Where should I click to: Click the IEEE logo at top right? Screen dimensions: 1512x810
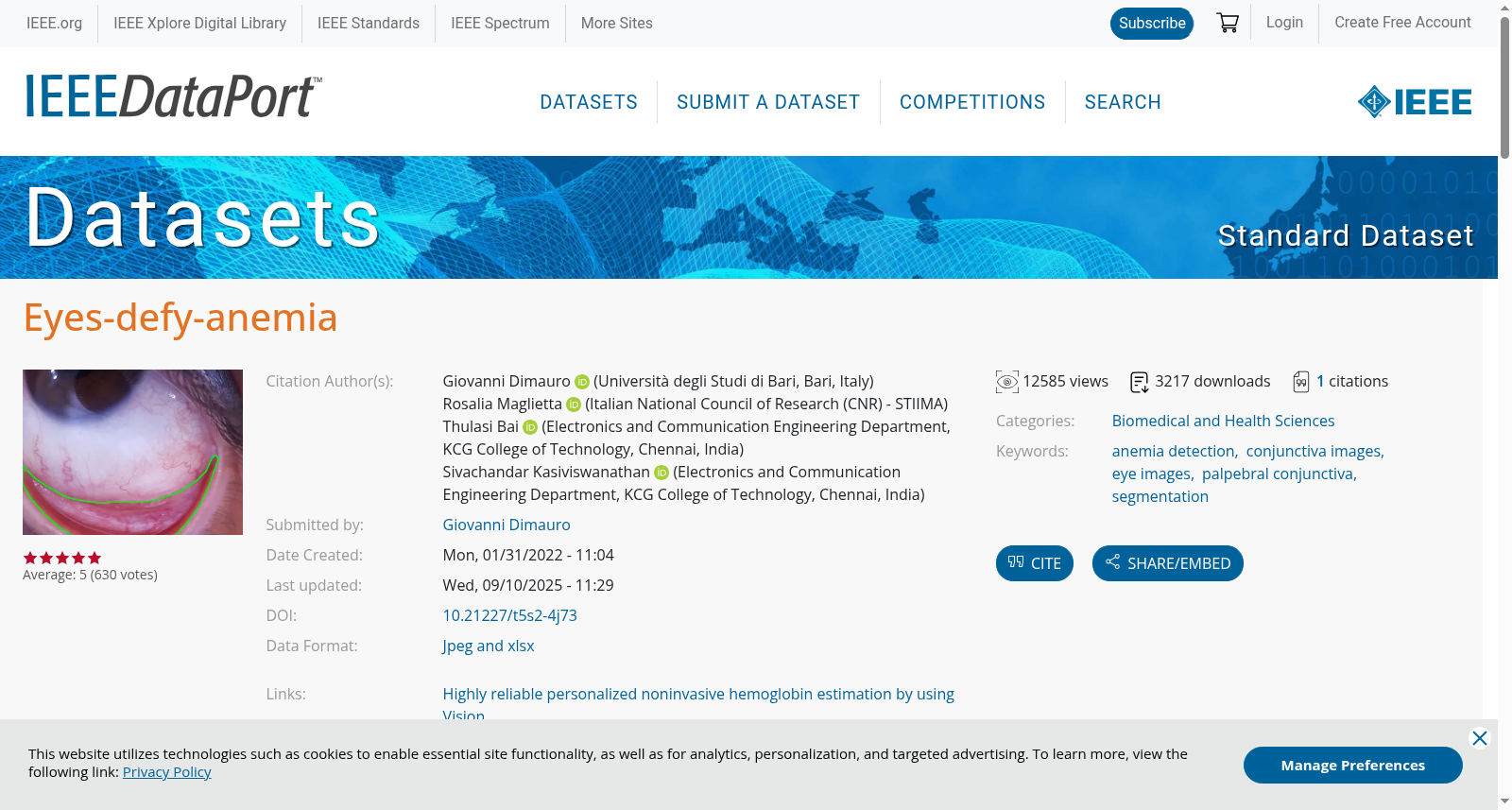pyautogui.click(x=1415, y=102)
